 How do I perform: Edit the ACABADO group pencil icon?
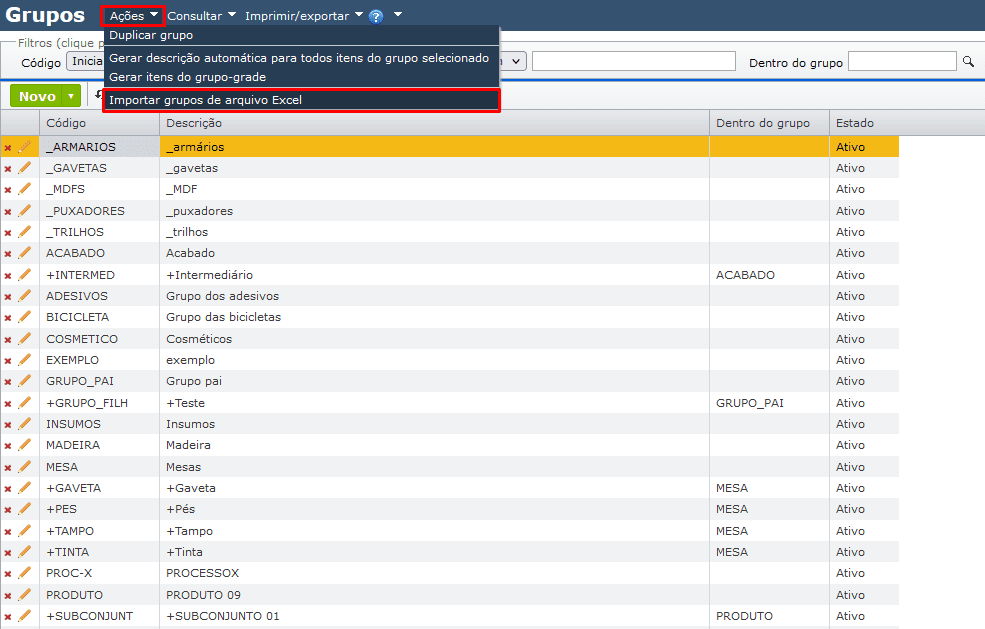click(x=24, y=253)
